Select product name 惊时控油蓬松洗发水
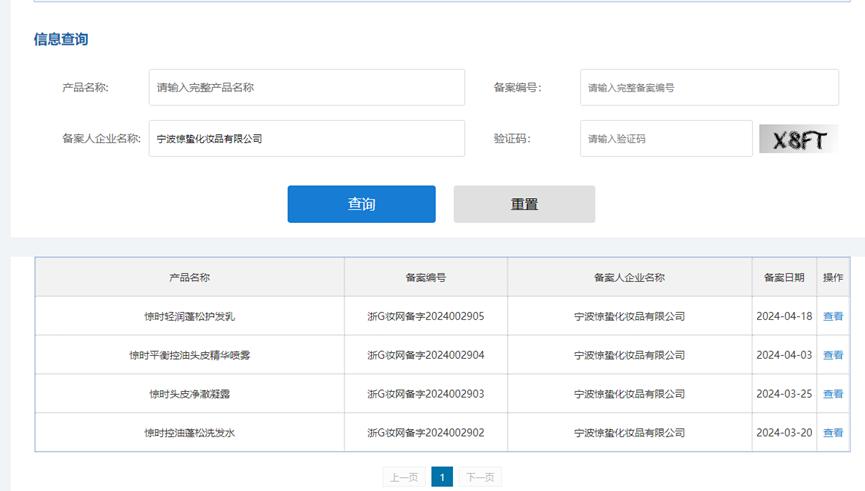The height and width of the screenshot is (491, 865). click(190, 433)
